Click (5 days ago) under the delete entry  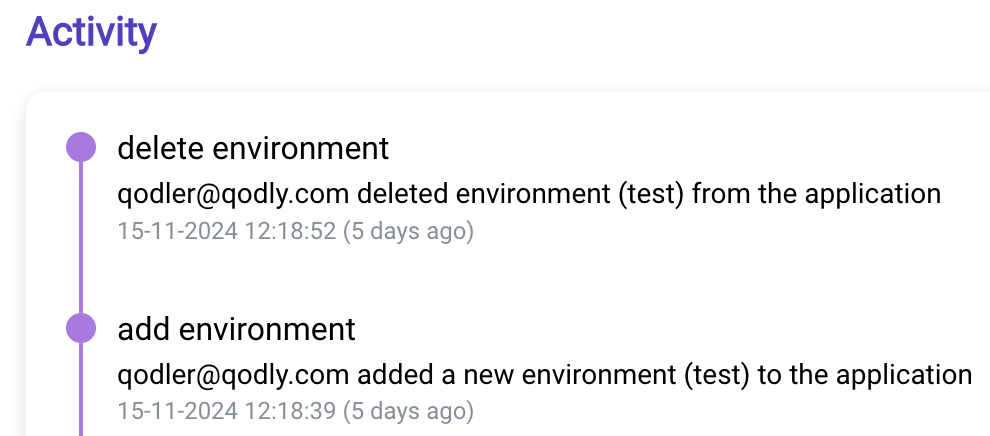pyautogui.click(x=408, y=231)
